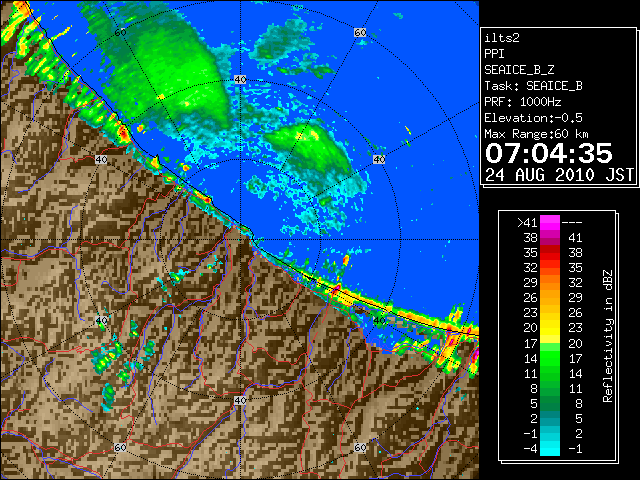Click the -4 label at legend bottom
Image resolution: width=640 pixels, height=480 pixels.
point(530,448)
